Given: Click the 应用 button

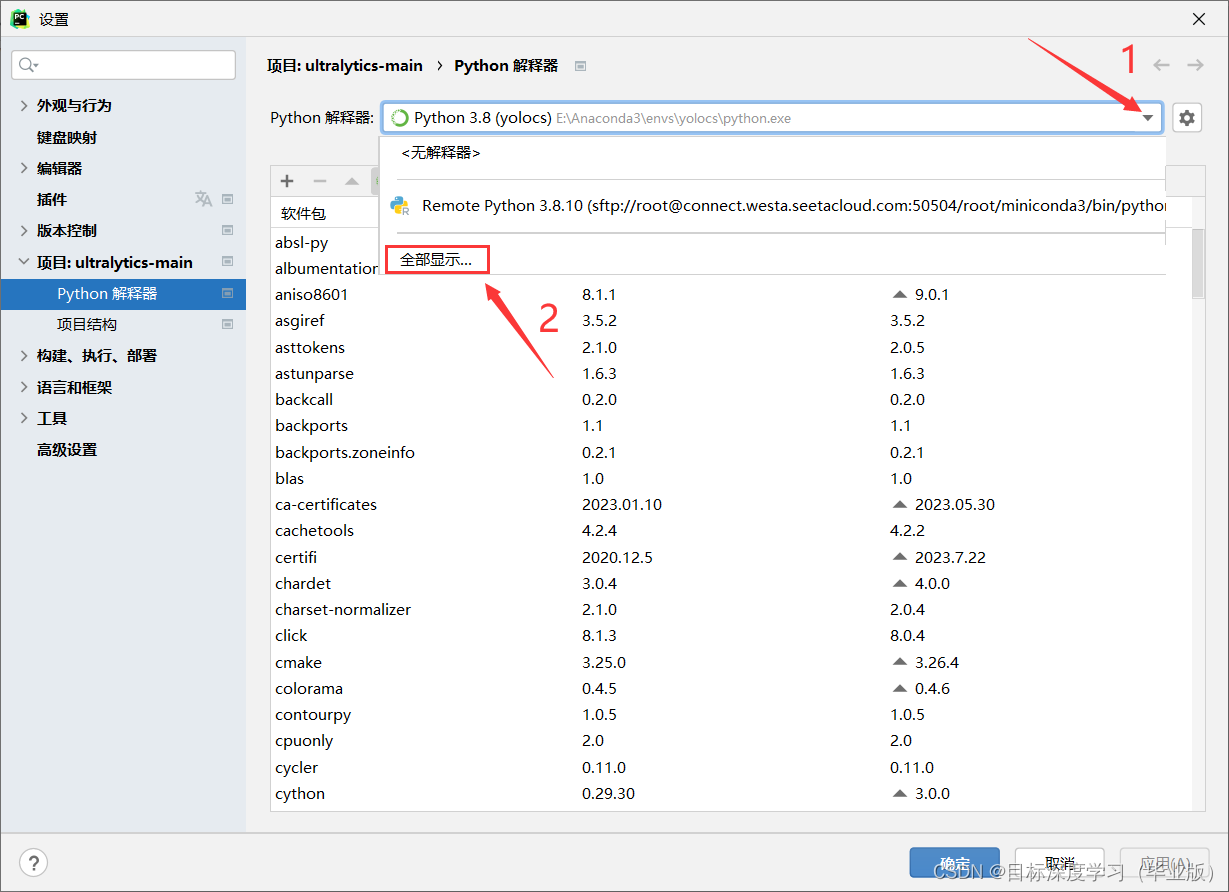Looking at the screenshot, I should pos(1166,863).
